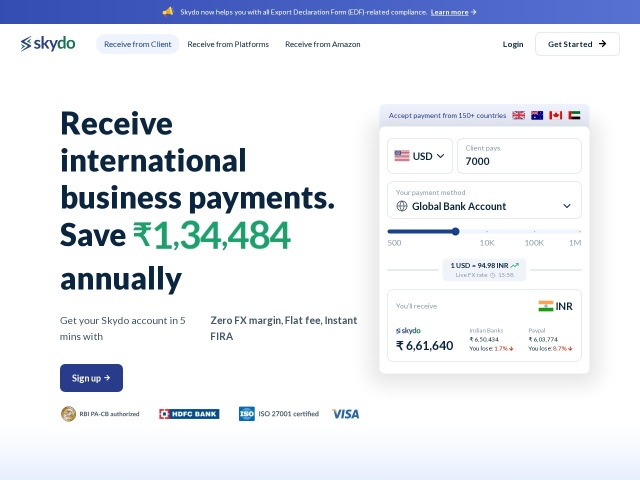This screenshot has height=480, width=640.
Task: Click the ₹1,34,484 savings figure
Action: click(x=212, y=235)
